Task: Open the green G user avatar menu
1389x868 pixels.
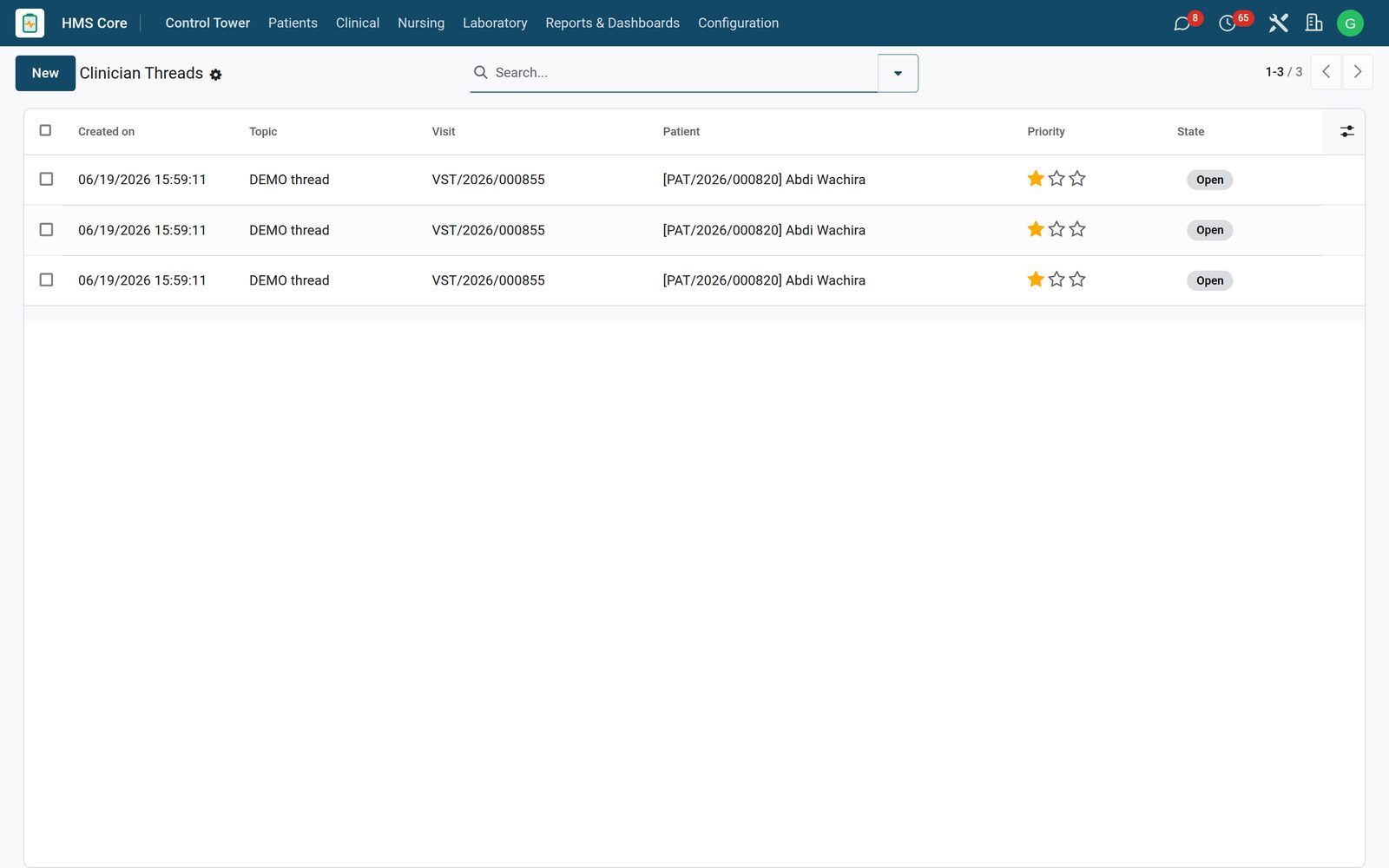Action: [1350, 23]
